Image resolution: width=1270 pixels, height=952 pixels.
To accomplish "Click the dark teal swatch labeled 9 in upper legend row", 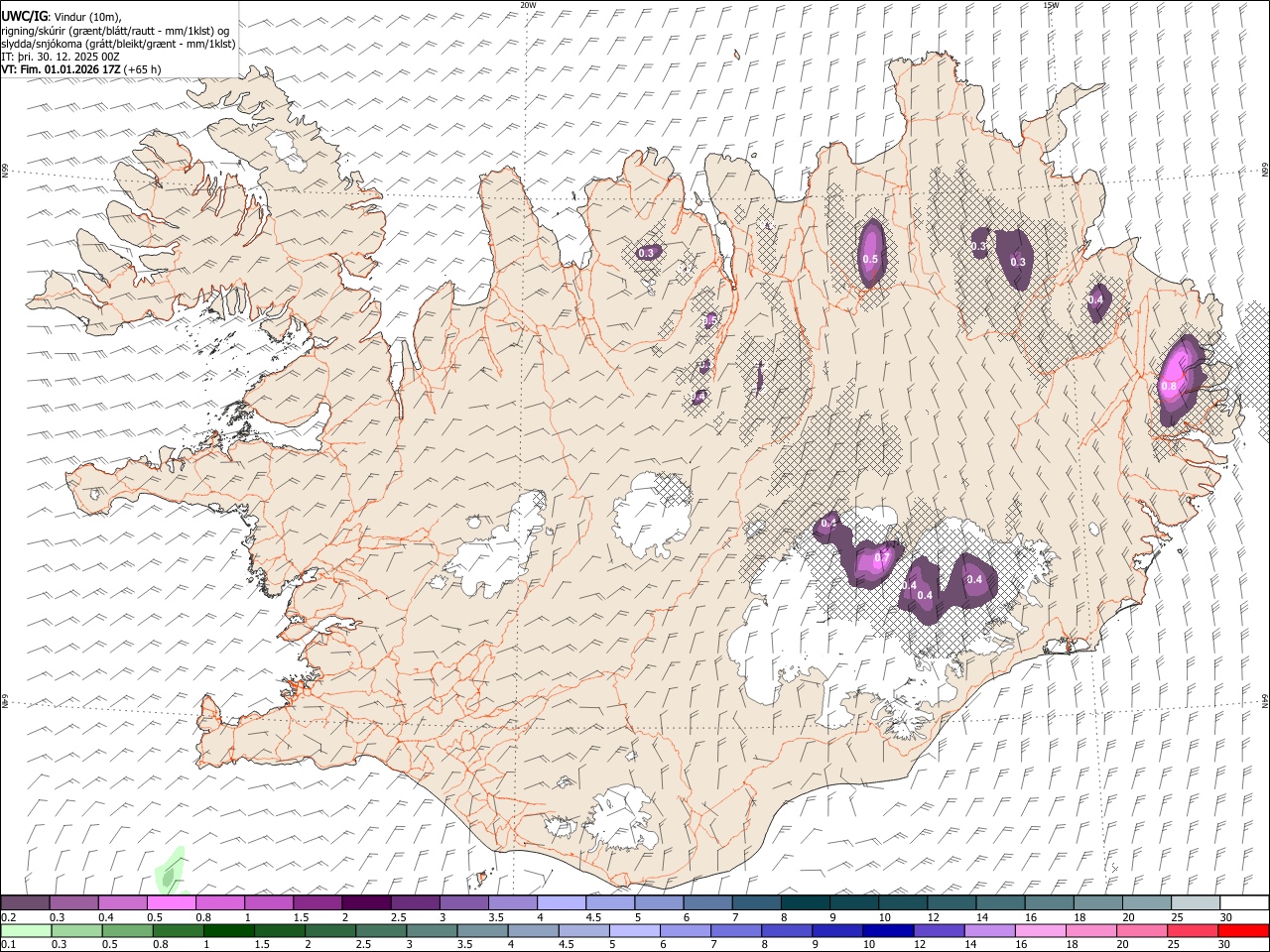I will [853, 903].
